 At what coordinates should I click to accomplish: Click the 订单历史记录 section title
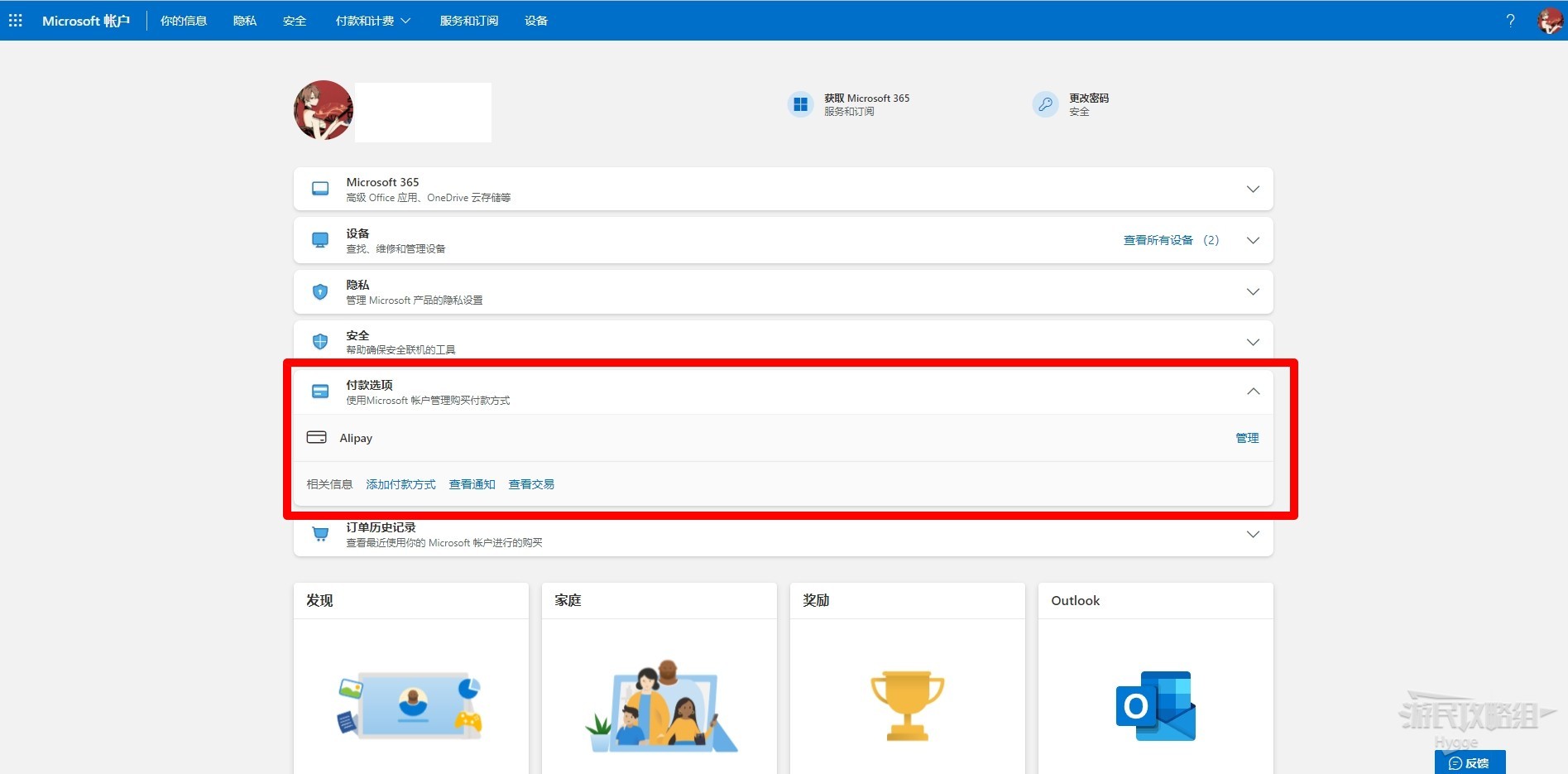(x=381, y=527)
